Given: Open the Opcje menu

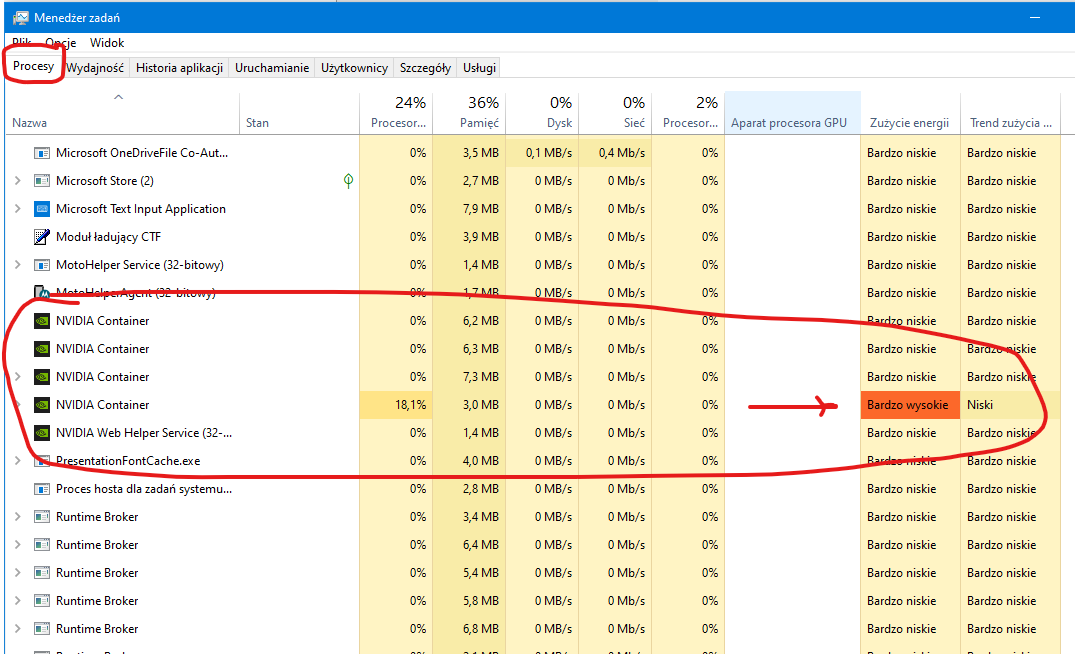Looking at the screenshot, I should (x=60, y=43).
